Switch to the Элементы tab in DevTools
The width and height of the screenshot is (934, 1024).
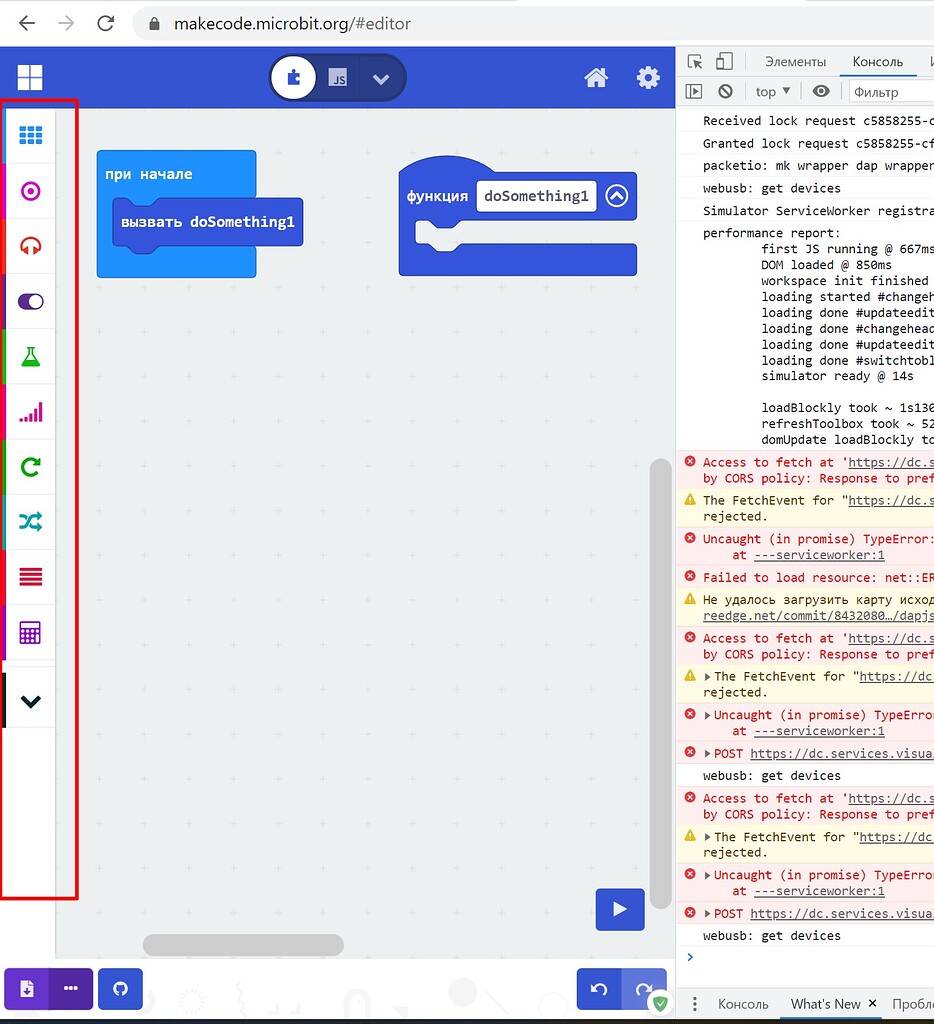[x=795, y=61]
